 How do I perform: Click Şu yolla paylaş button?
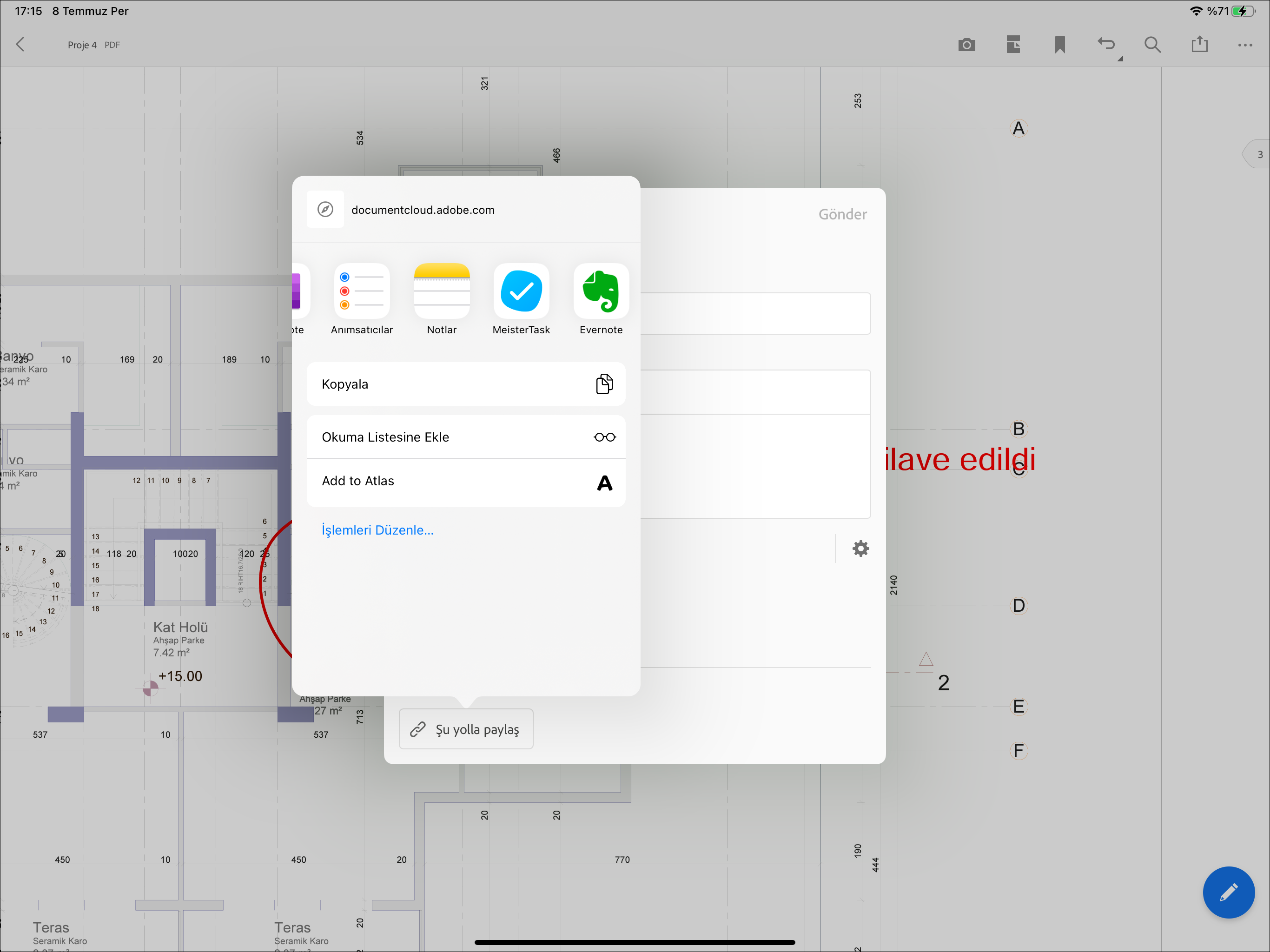pyautogui.click(x=466, y=729)
